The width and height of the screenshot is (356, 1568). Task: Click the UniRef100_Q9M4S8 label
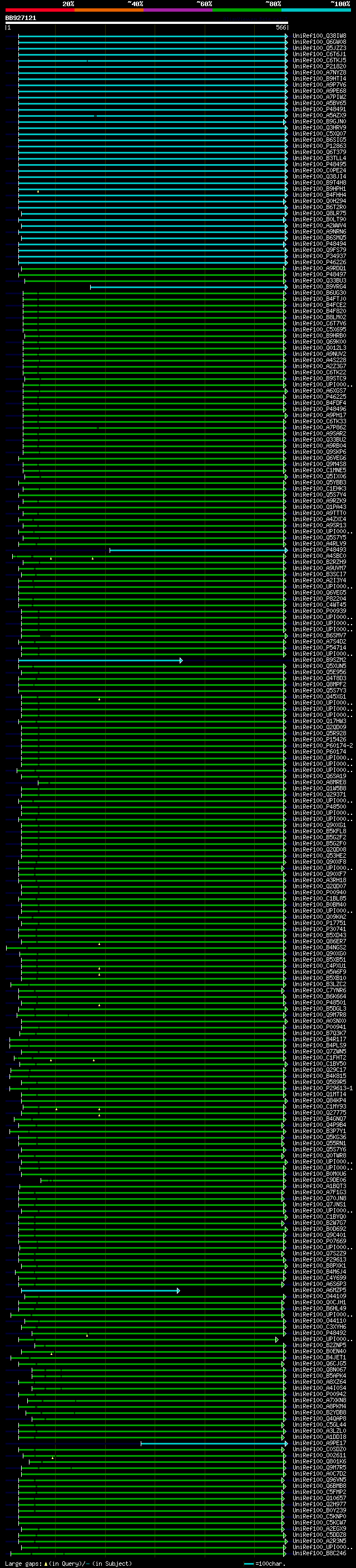click(x=319, y=464)
